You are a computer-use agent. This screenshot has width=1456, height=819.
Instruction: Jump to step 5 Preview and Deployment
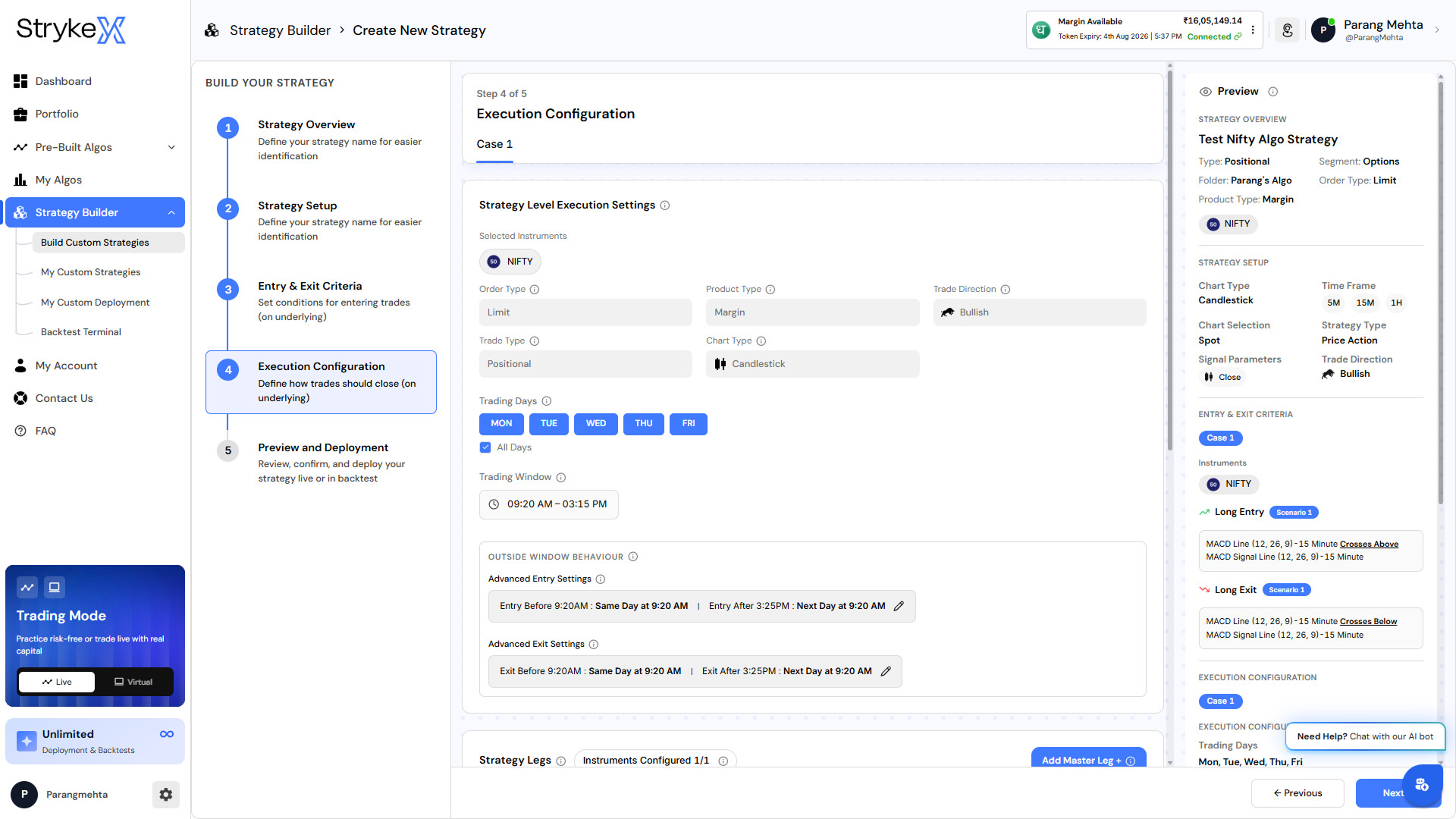click(321, 463)
